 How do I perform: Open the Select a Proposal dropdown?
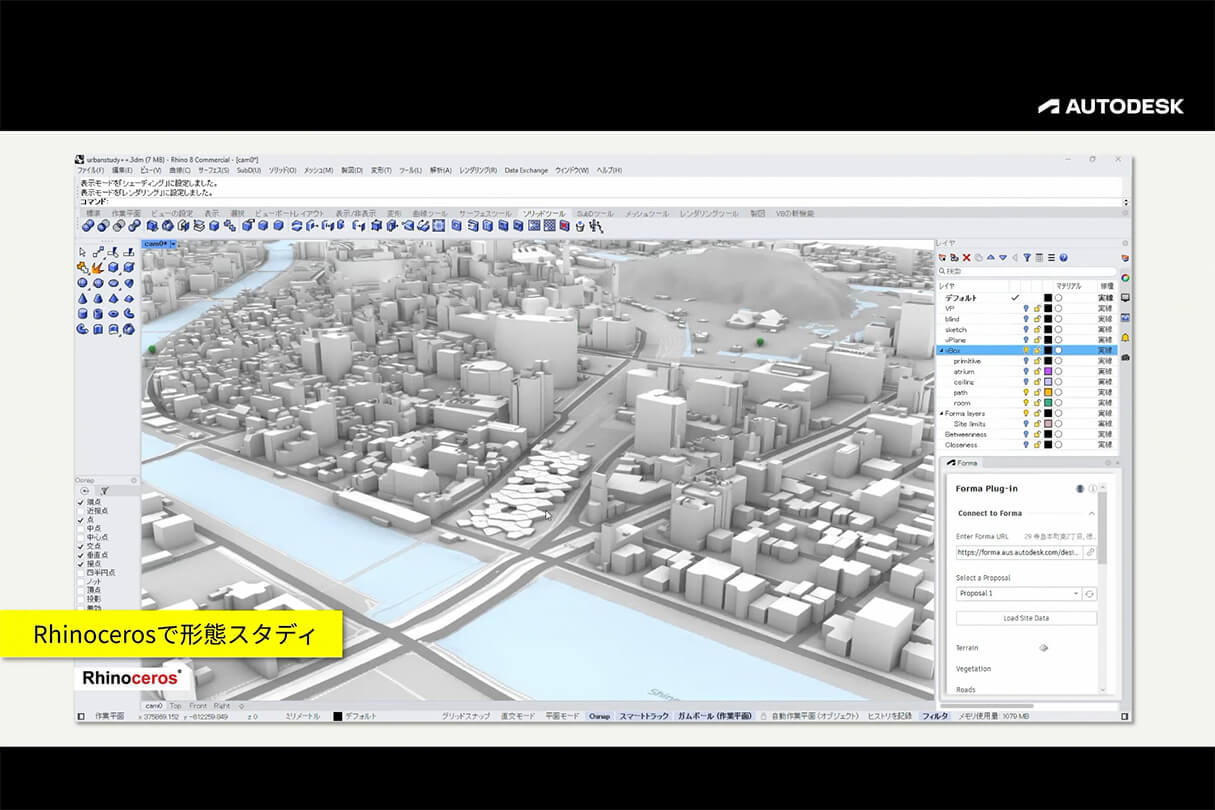click(1019, 593)
